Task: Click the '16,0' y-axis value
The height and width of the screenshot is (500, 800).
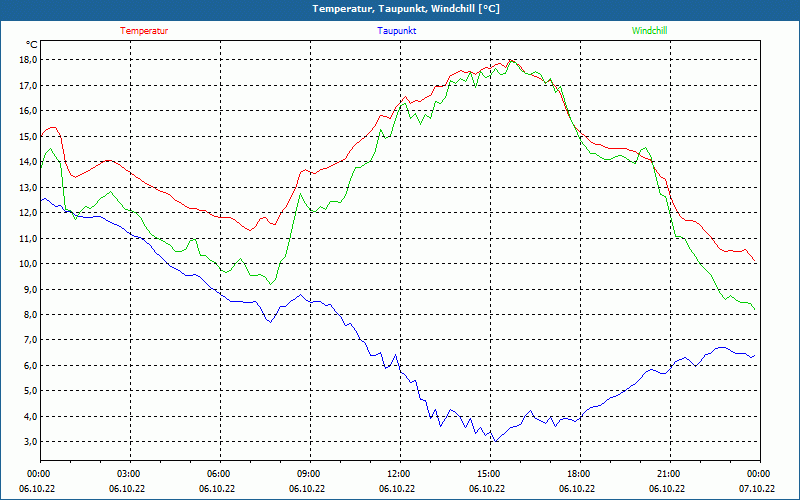Action: pyautogui.click(x=29, y=111)
